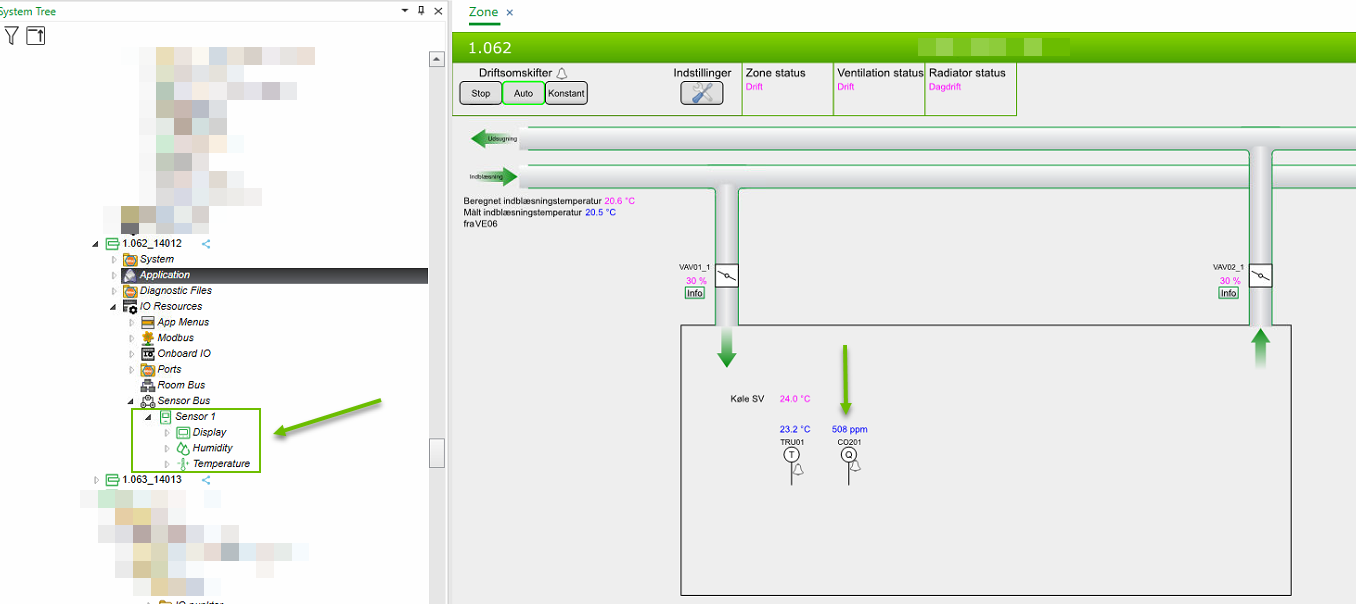Open the filter icon in System Tree
Image resolution: width=1356 pixels, height=604 pixels.
[11, 36]
